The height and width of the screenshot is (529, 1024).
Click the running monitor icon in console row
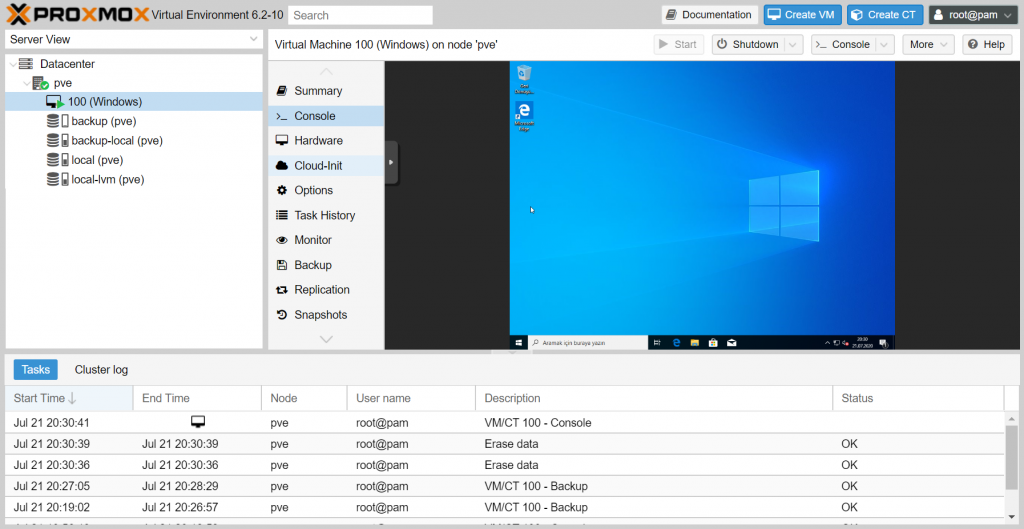[x=198, y=422]
